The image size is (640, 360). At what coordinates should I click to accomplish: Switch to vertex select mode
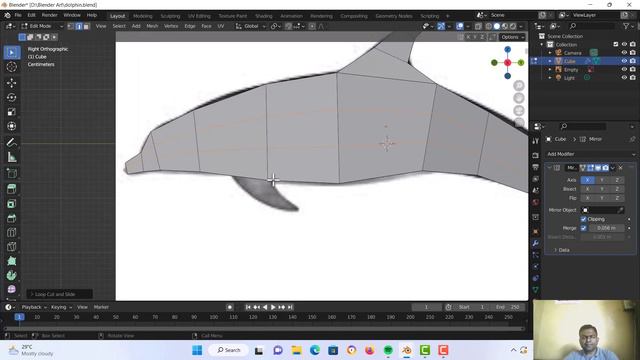71,26
